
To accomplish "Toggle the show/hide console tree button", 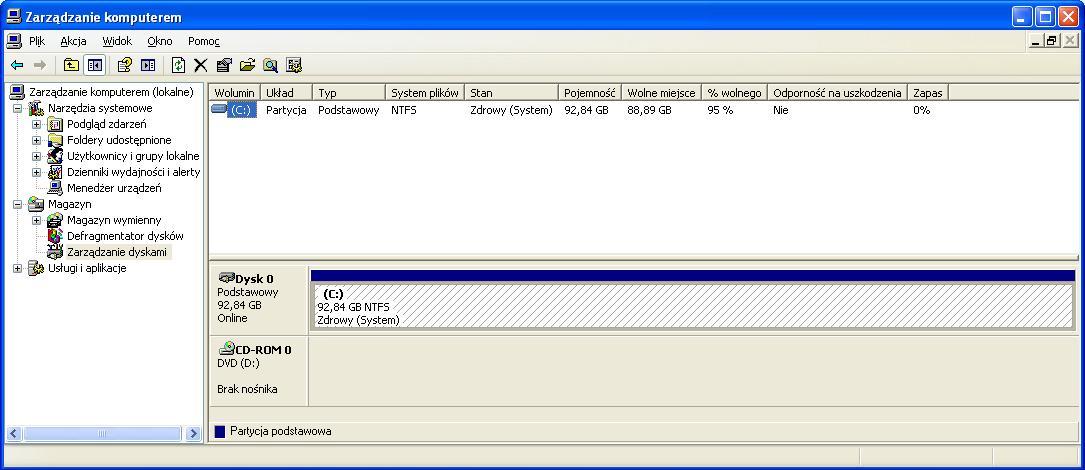I will (x=94, y=65).
